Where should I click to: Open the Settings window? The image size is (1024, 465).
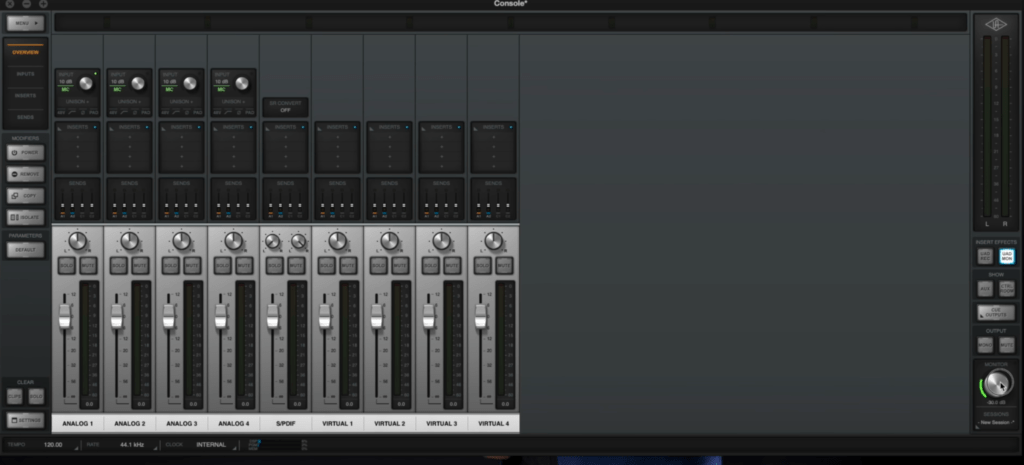(x=25, y=420)
